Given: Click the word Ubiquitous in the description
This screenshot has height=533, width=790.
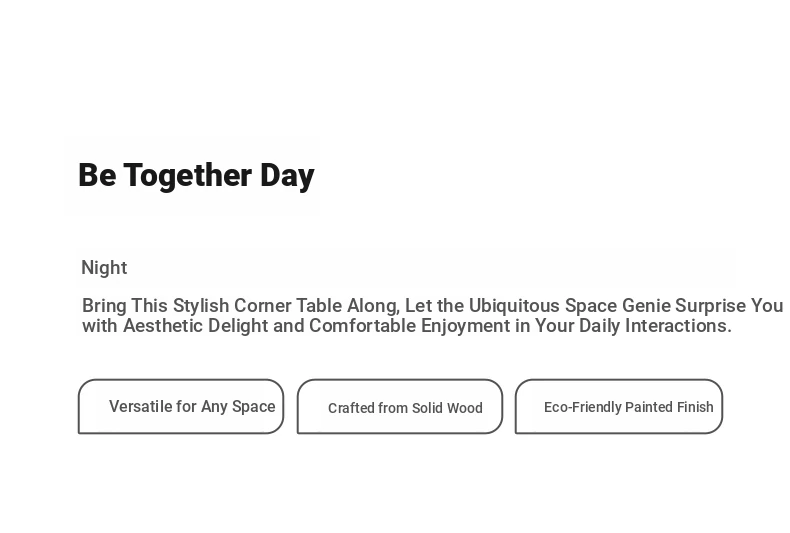Looking at the screenshot, I should 514,306.
